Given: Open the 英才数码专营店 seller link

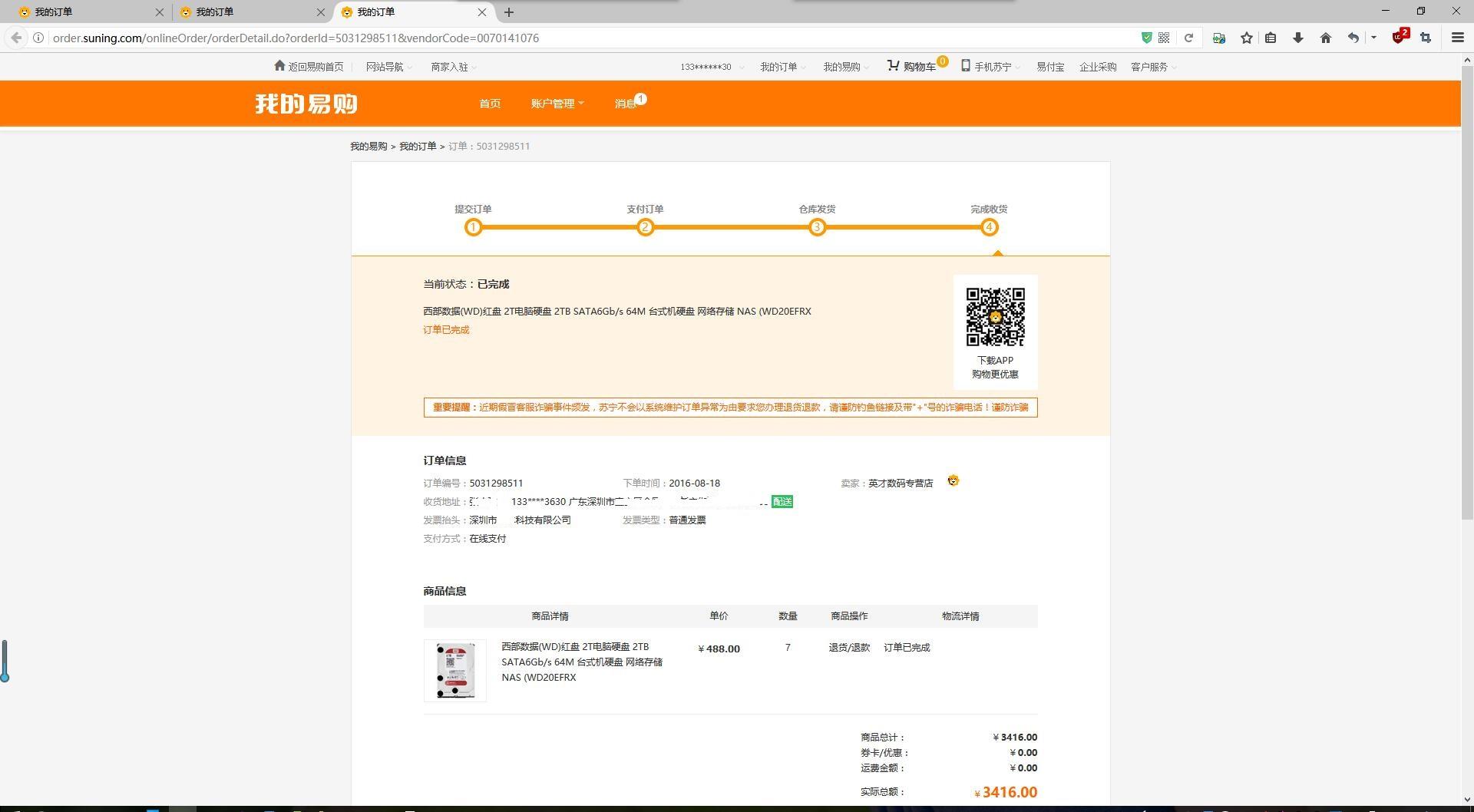Looking at the screenshot, I should (901, 484).
